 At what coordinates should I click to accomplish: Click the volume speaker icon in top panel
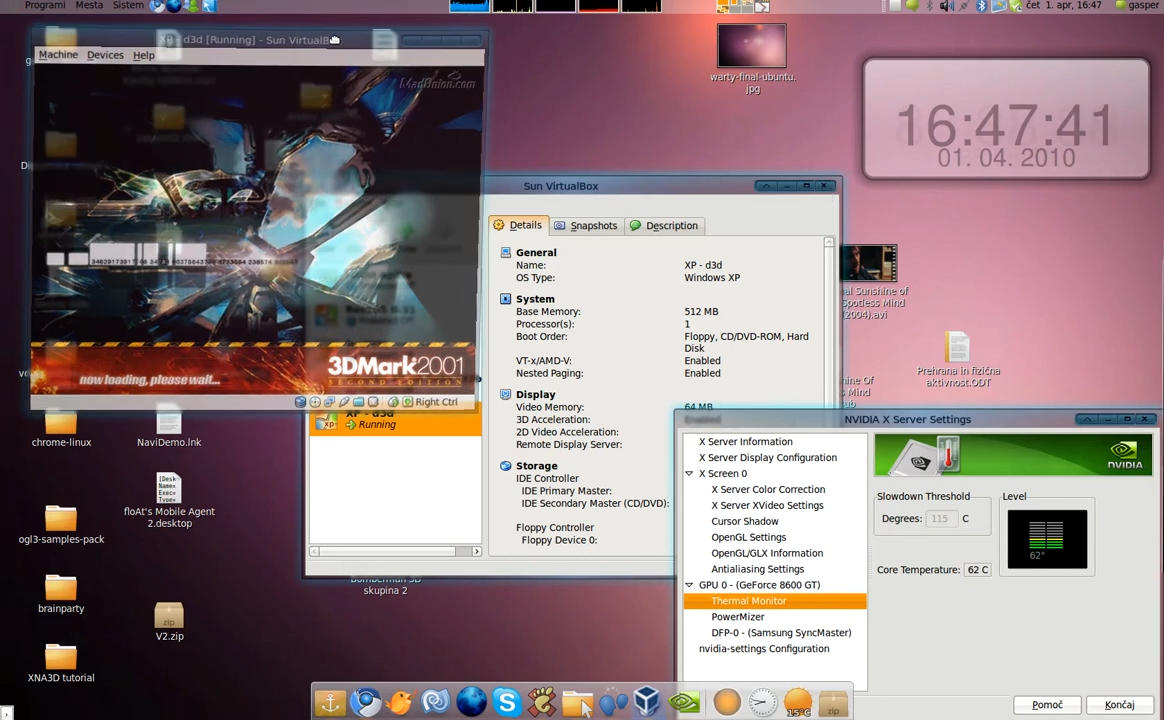(946, 6)
